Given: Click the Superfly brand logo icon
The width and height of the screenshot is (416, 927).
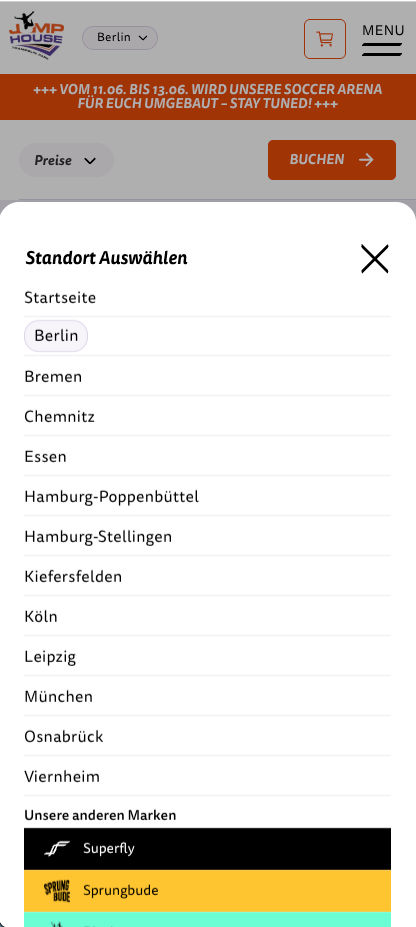Looking at the screenshot, I should point(57,848).
